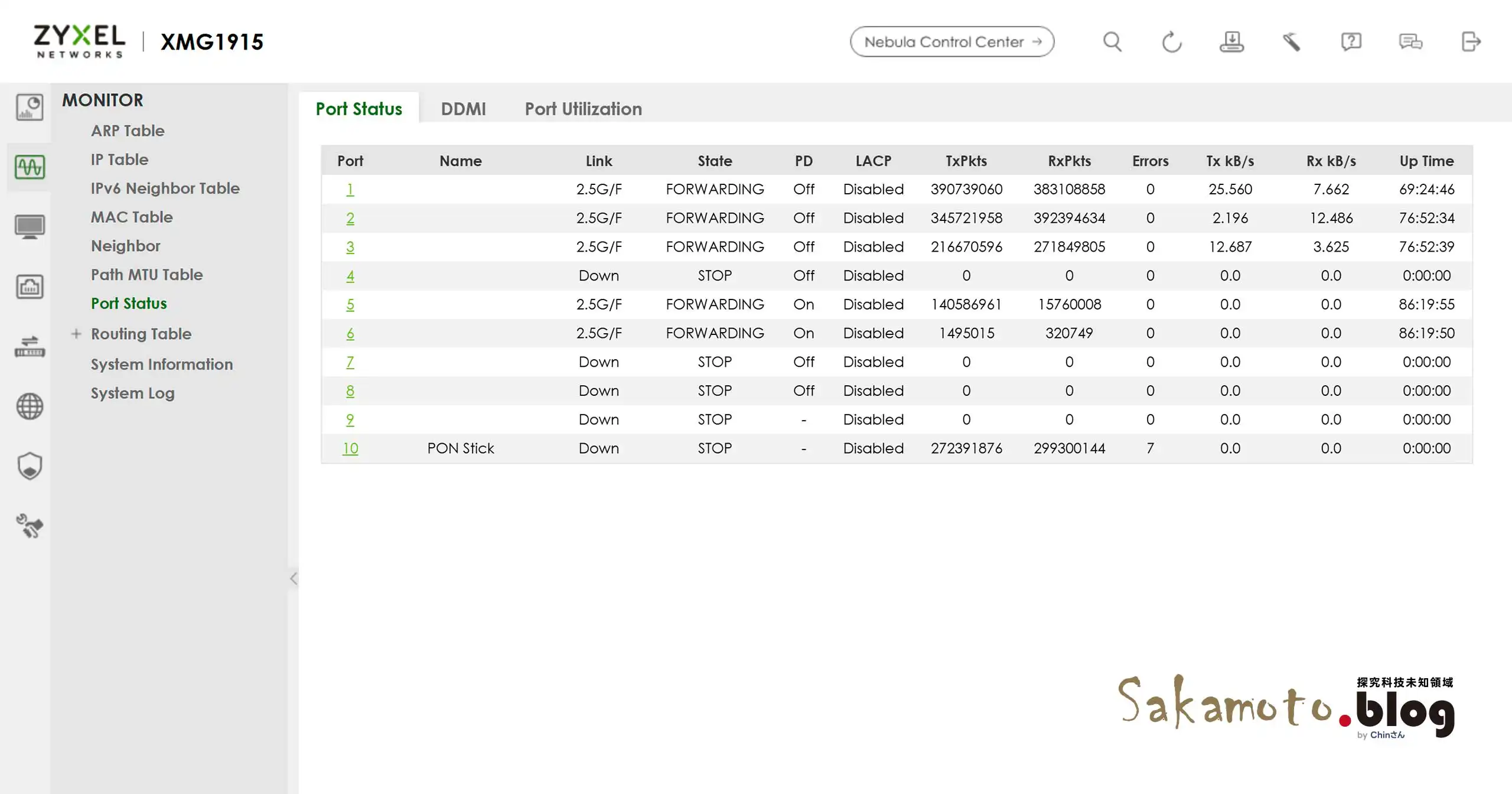Open the Security shield sidebar icon
The image size is (1512, 794).
pyautogui.click(x=30, y=466)
